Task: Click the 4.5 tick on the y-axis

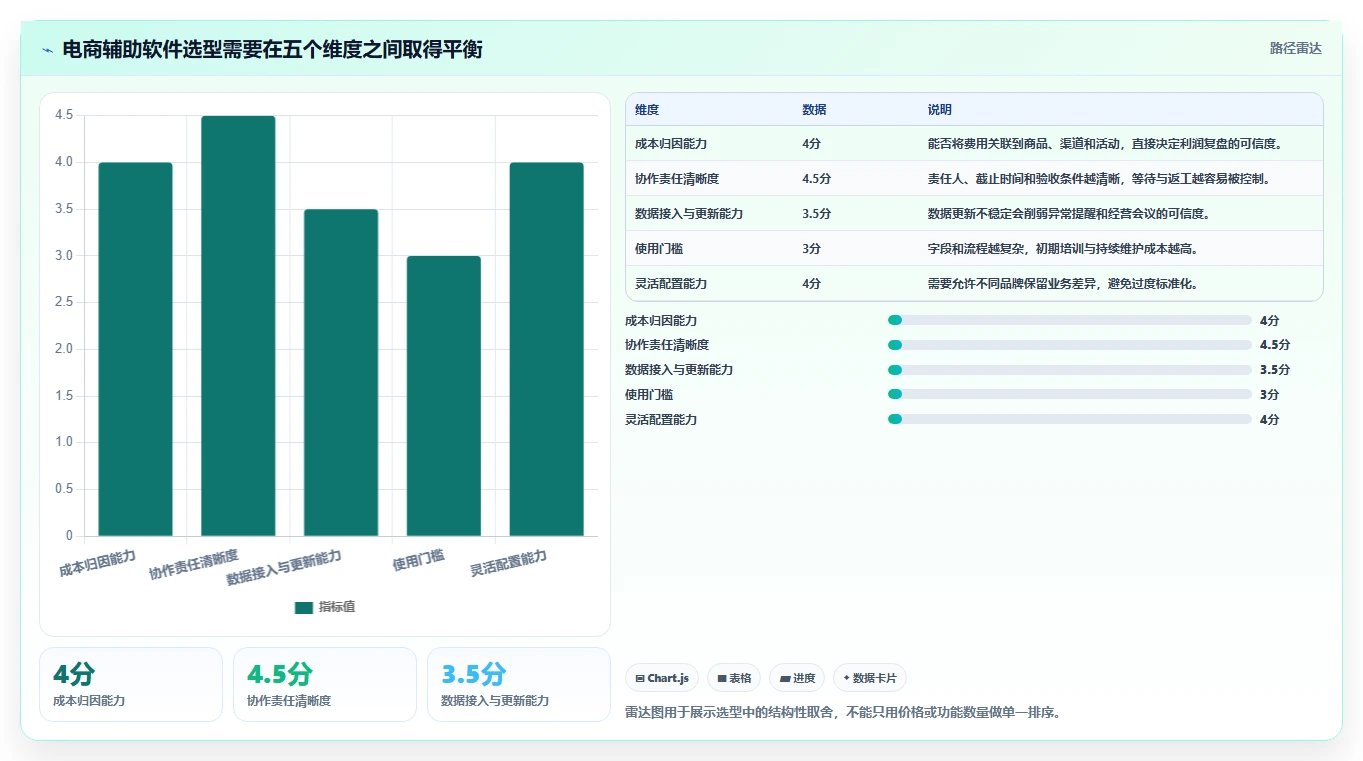Action: pyautogui.click(x=64, y=115)
